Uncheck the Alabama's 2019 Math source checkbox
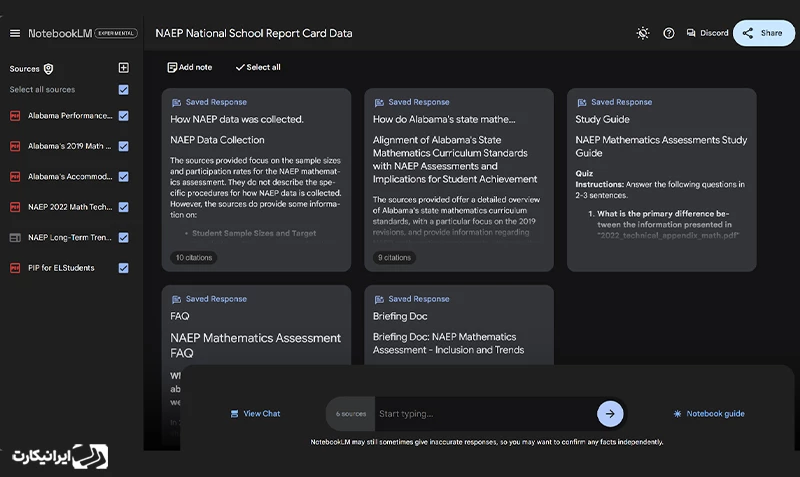Image resolution: width=800 pixels, height=477 pixels. coord(123,146)
